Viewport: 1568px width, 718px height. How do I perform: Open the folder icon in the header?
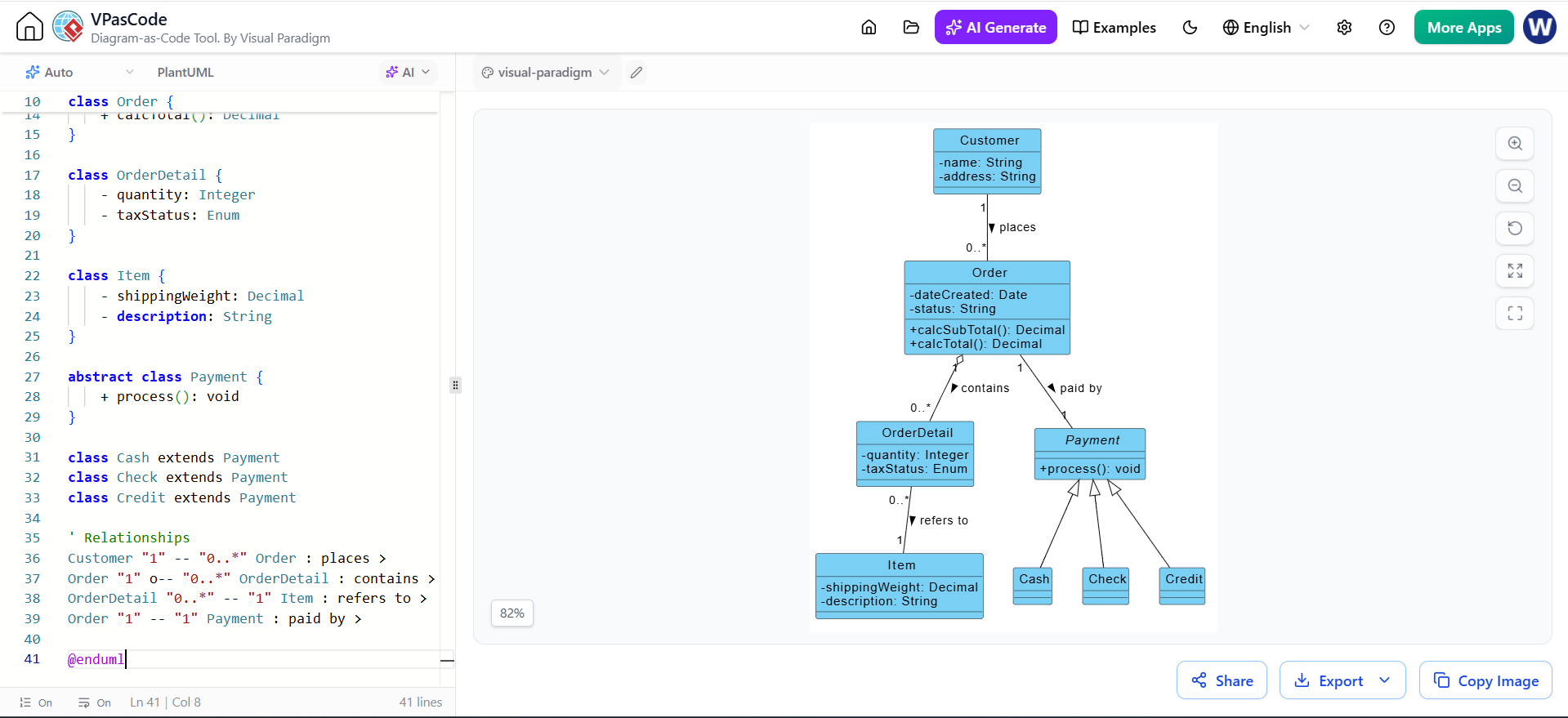(911, 27)
